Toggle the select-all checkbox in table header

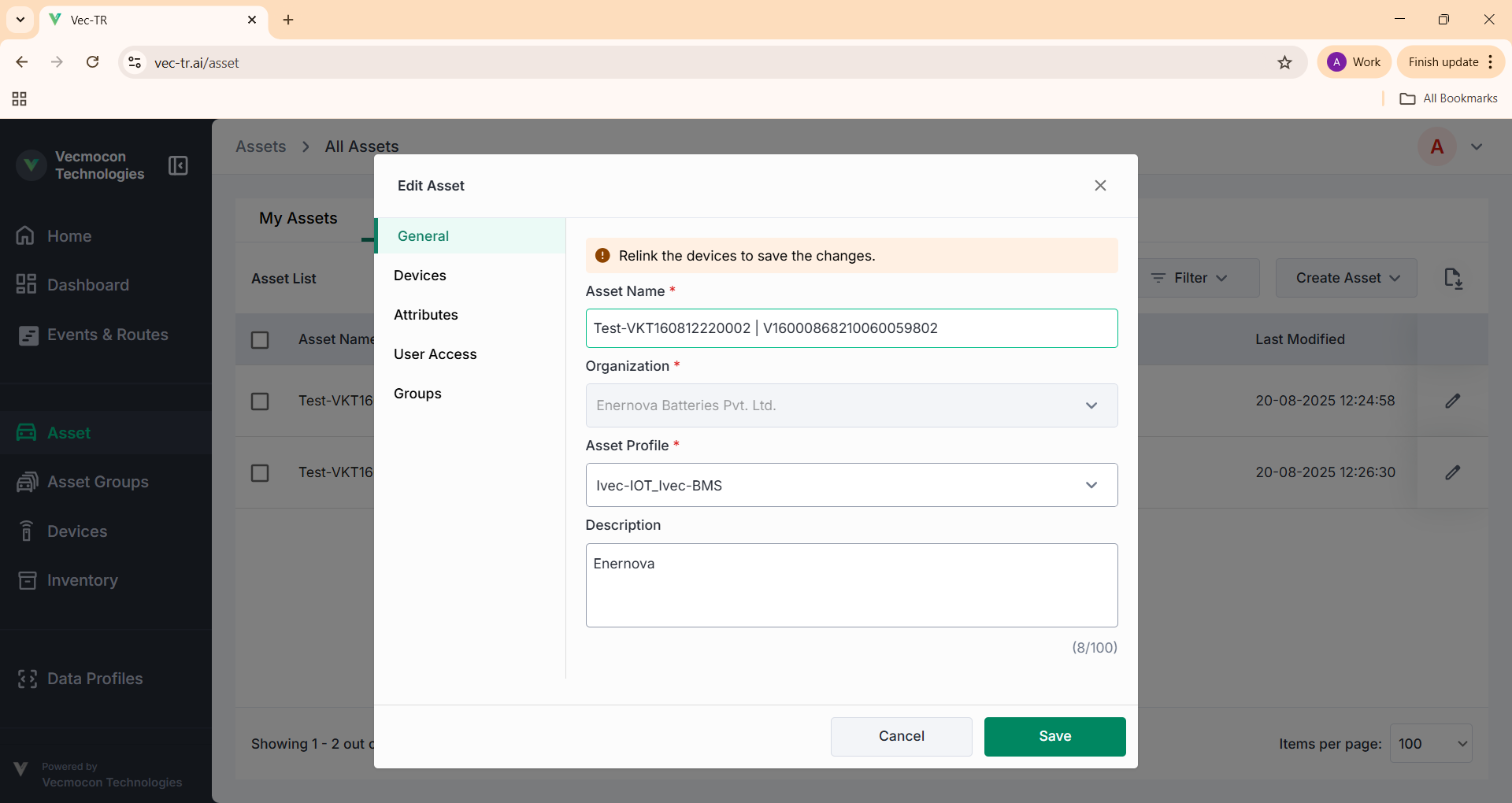(260, 339)
